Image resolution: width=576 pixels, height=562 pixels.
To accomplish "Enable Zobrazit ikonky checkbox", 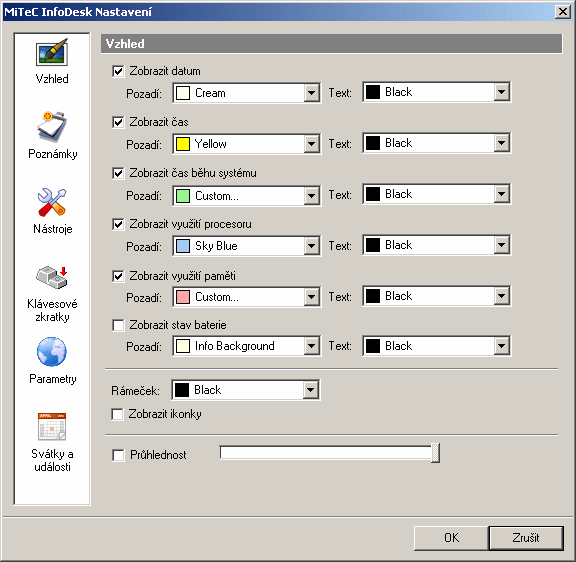I will coord(117,414).
